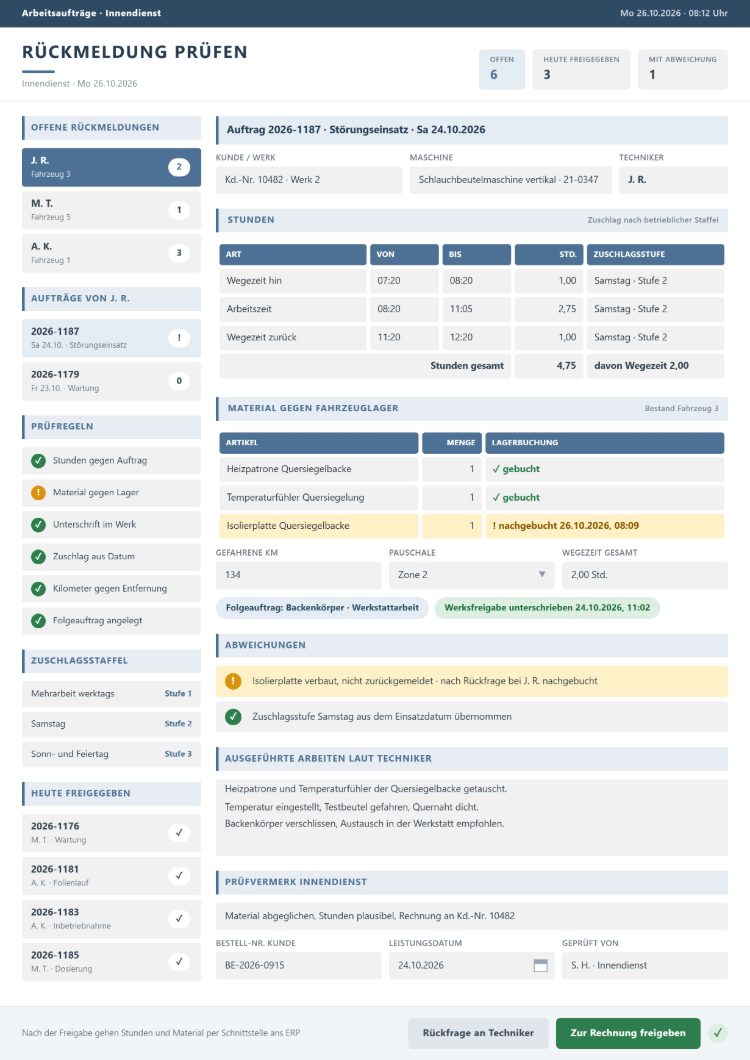Click check icon for Kilometer gegen Entfernung rule

39,589
